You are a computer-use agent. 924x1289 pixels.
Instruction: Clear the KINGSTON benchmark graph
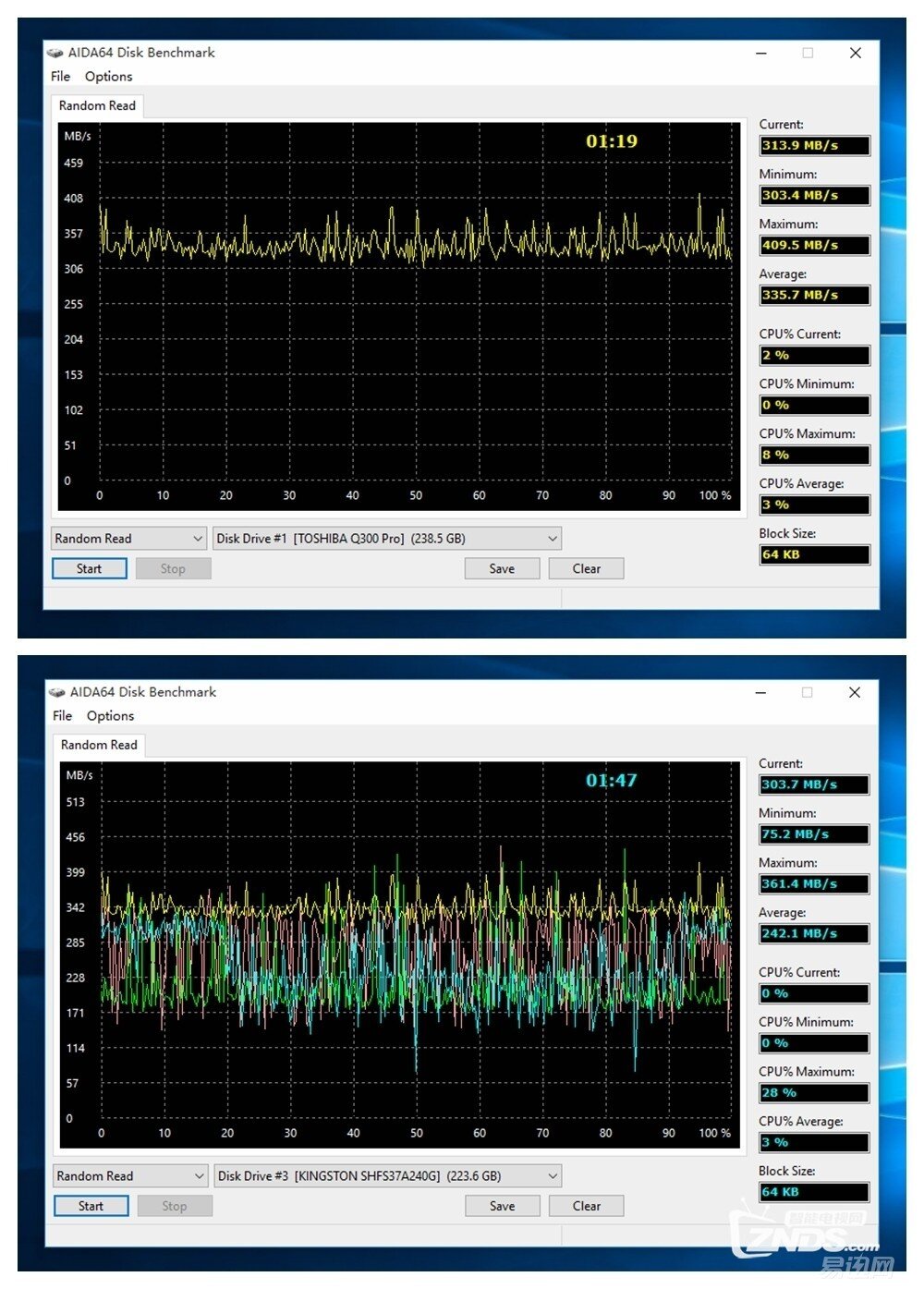coord(586,1206)
